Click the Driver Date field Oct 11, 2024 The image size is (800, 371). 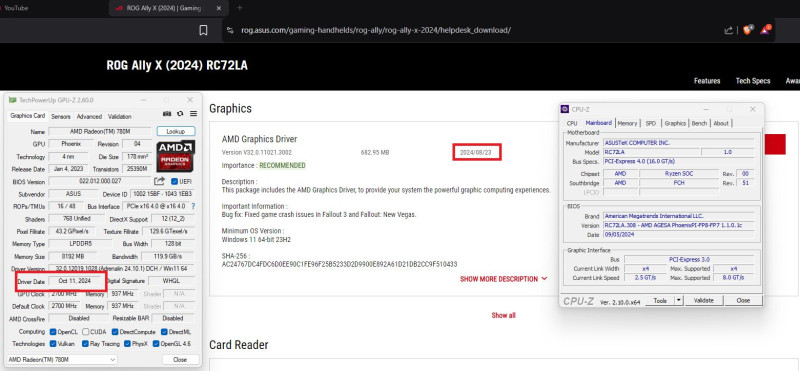click(x=75, y=281)
